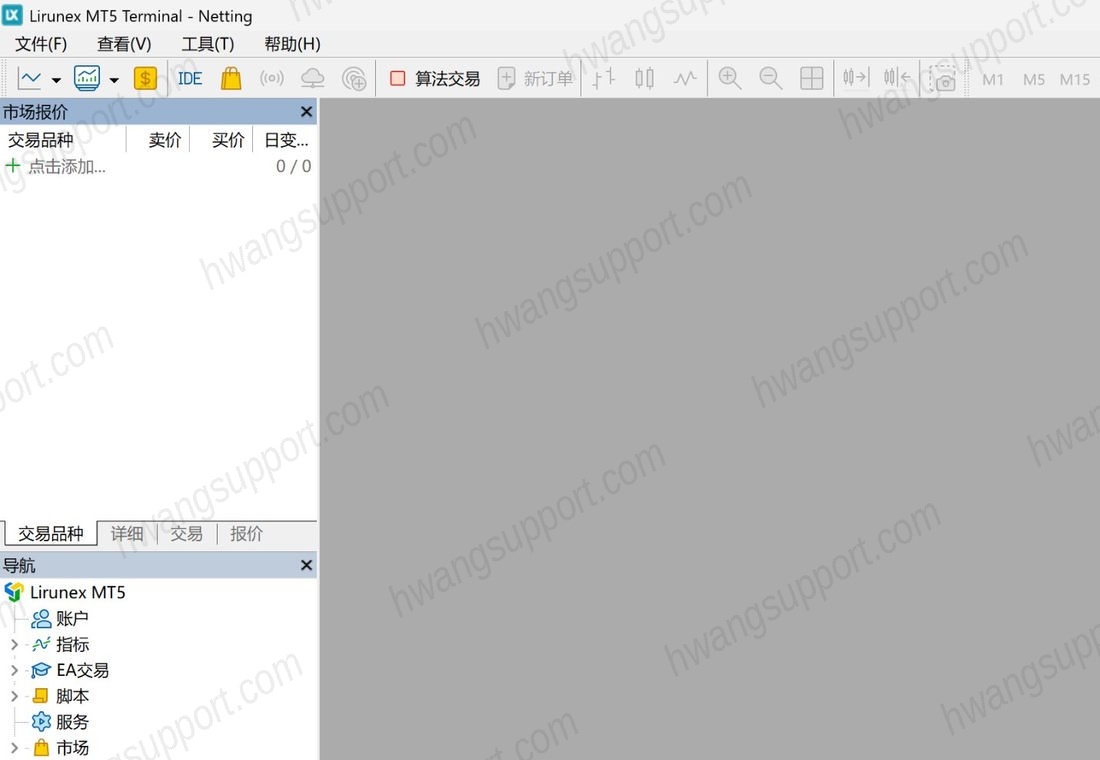Expand the 脚本 tree node
Screen dimensions: 1100x760
[x=13, y=696]
